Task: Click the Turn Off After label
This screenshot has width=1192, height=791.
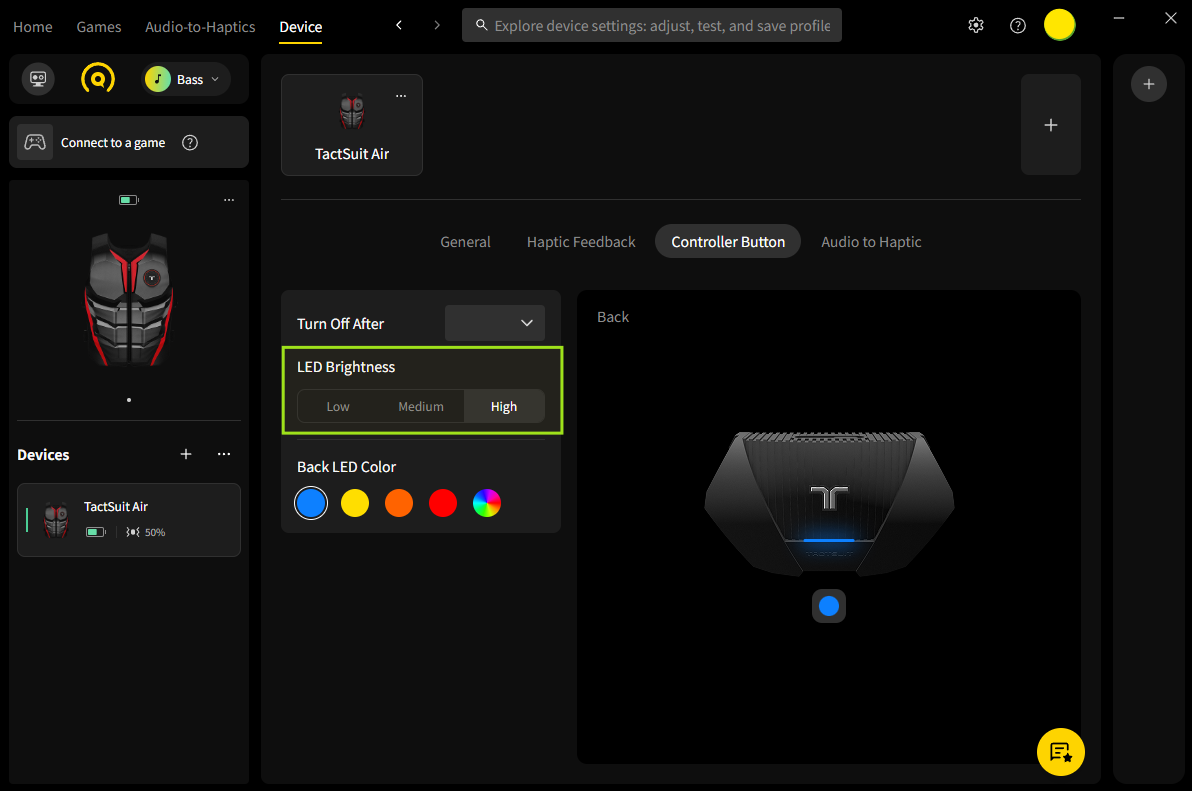Action: 341,324
